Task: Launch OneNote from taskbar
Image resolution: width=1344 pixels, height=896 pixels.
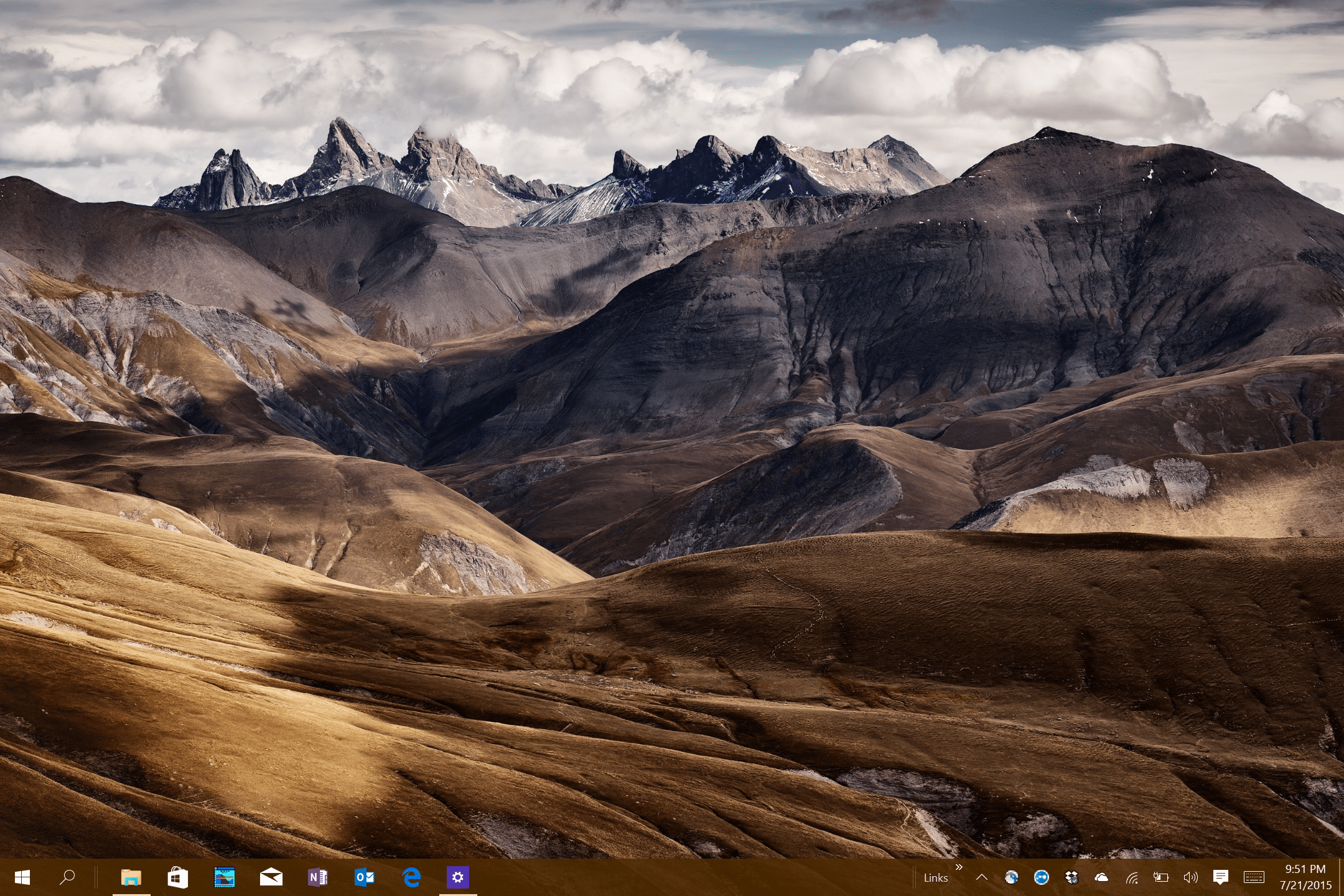Action: [318, 877]
